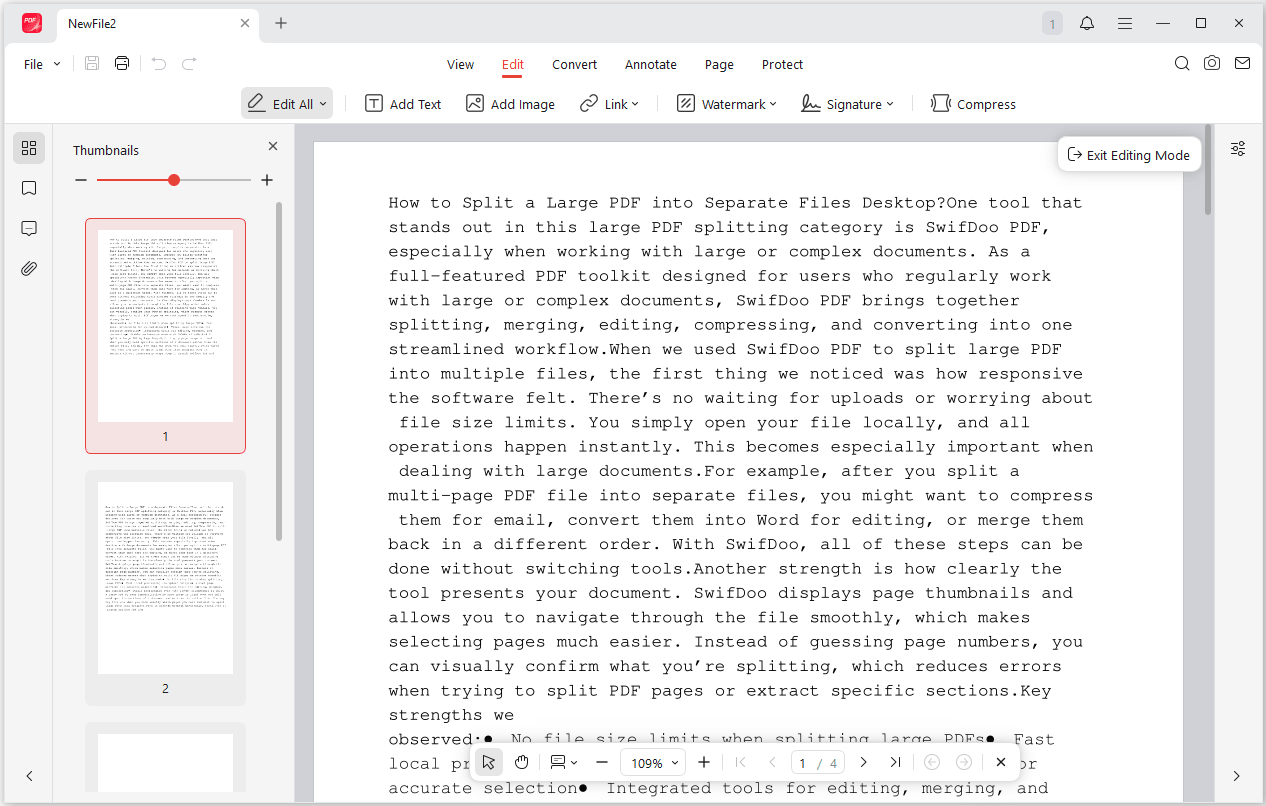Close the floating bottom toolbar
Viewport: 1266px width, 806px height.
point(1000,762)
